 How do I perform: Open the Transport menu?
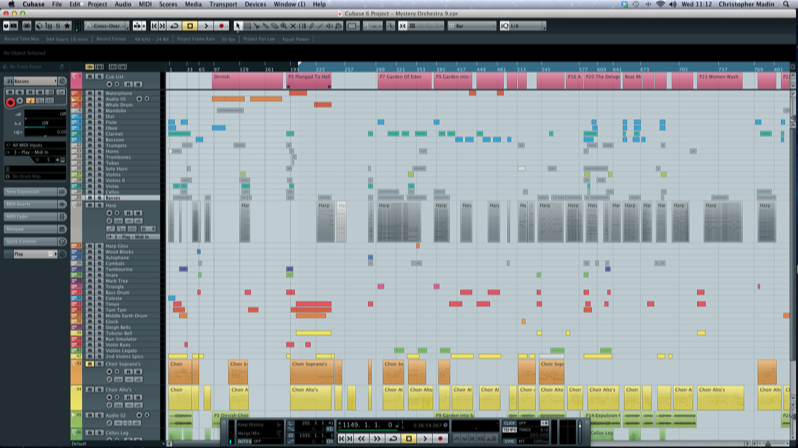coord(223,4)
